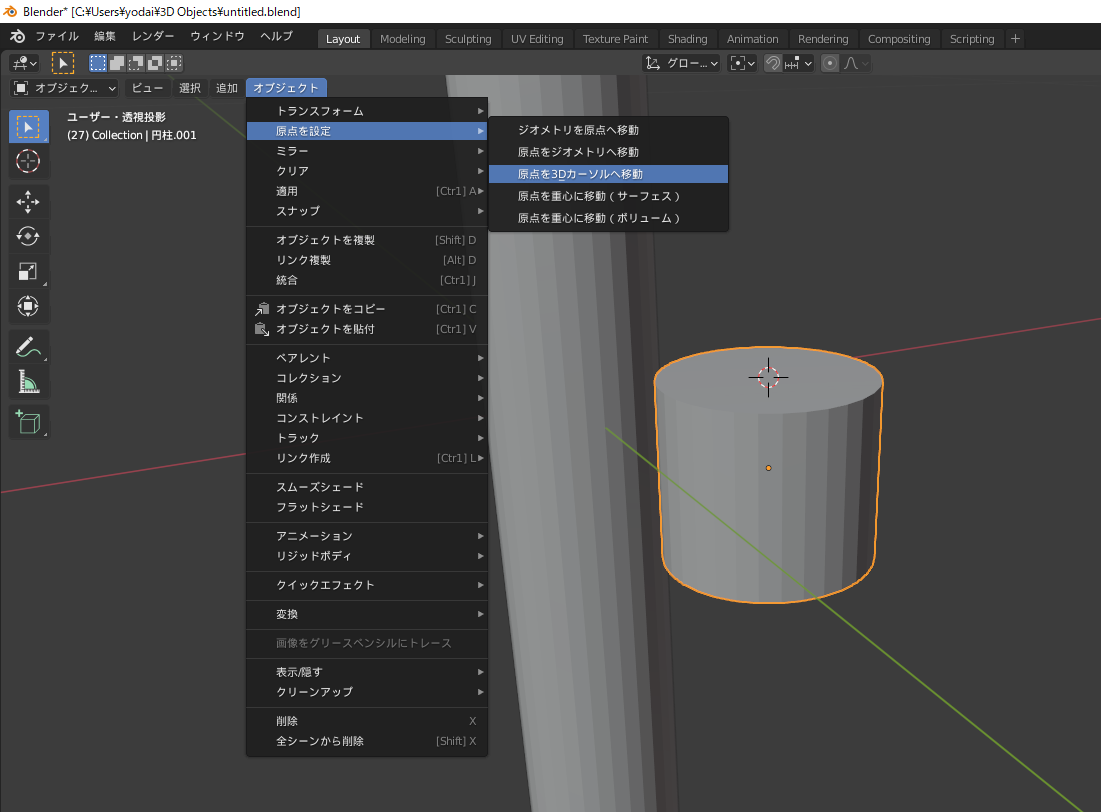Image resolution: width=1101 pixels, height=812 pixels.
Task: Switch to the UV Editing workspace tab
Action: 537,39
